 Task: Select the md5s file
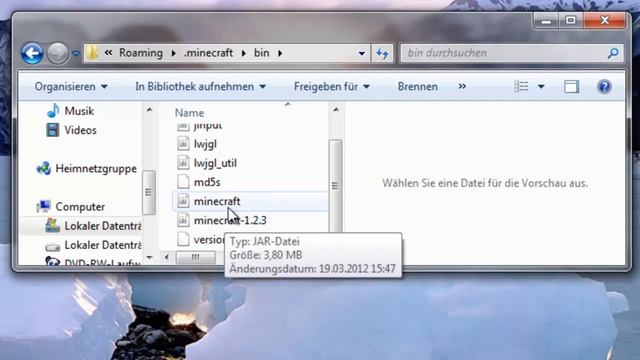[207, 182]
